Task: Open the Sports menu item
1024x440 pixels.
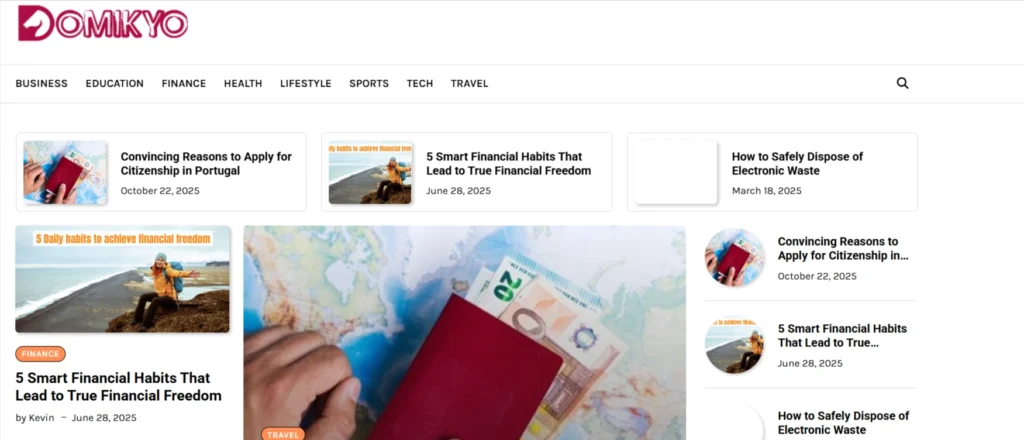Action: [369, 84]
